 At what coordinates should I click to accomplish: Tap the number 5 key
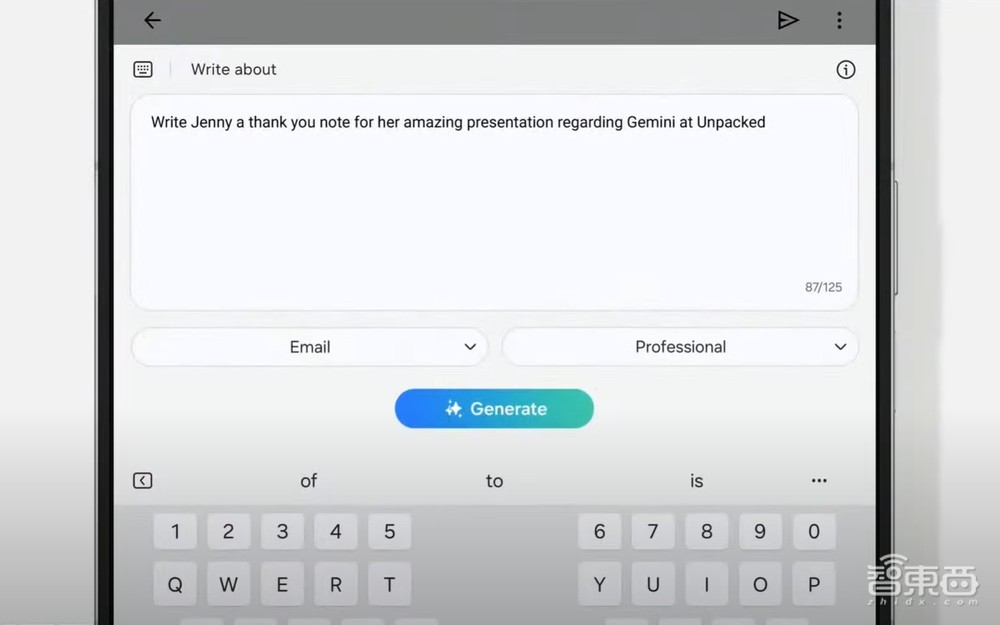(x=389, y=532)
